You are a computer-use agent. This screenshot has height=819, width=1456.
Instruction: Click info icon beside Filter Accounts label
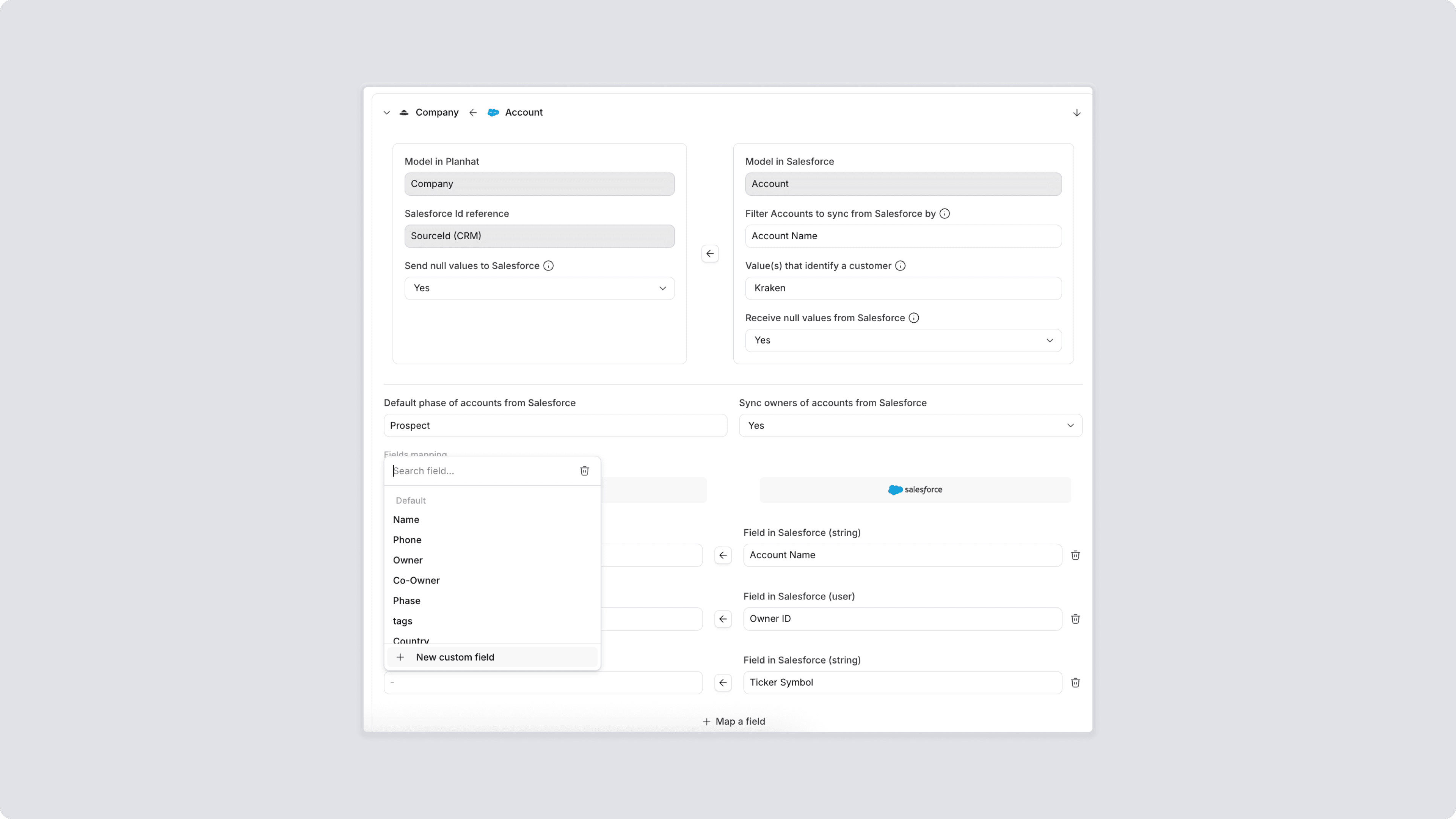(x=945, y=213)
